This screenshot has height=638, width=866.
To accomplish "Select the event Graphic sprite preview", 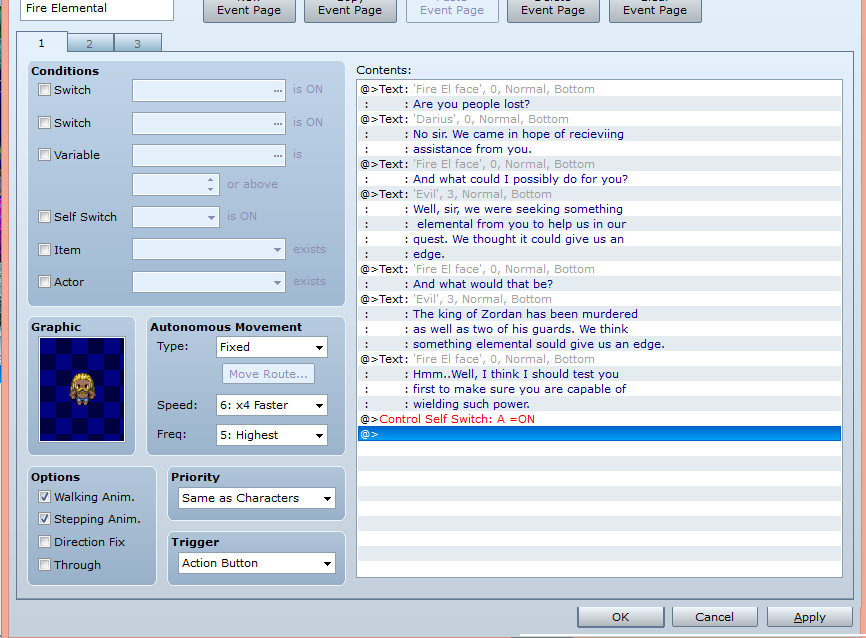I will (x=82, y=389).
